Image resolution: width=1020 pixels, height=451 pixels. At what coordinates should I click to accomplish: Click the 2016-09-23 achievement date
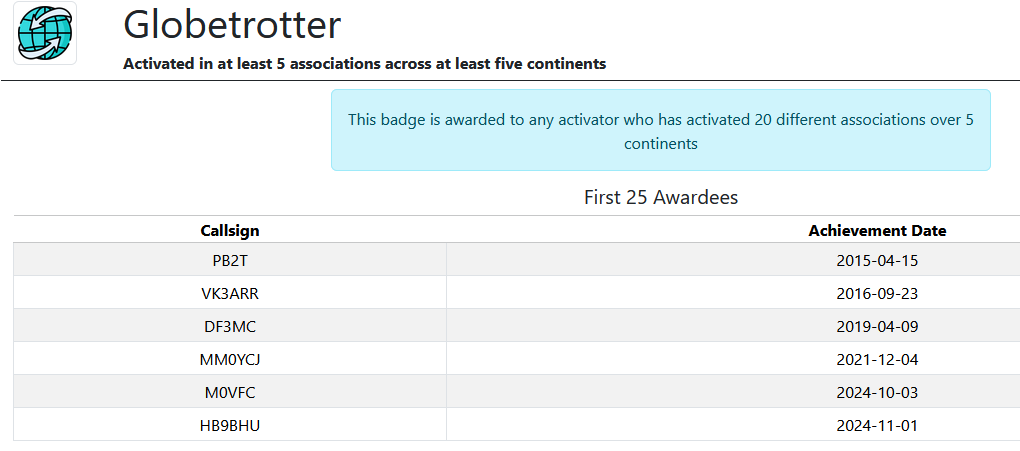[877, 294]
